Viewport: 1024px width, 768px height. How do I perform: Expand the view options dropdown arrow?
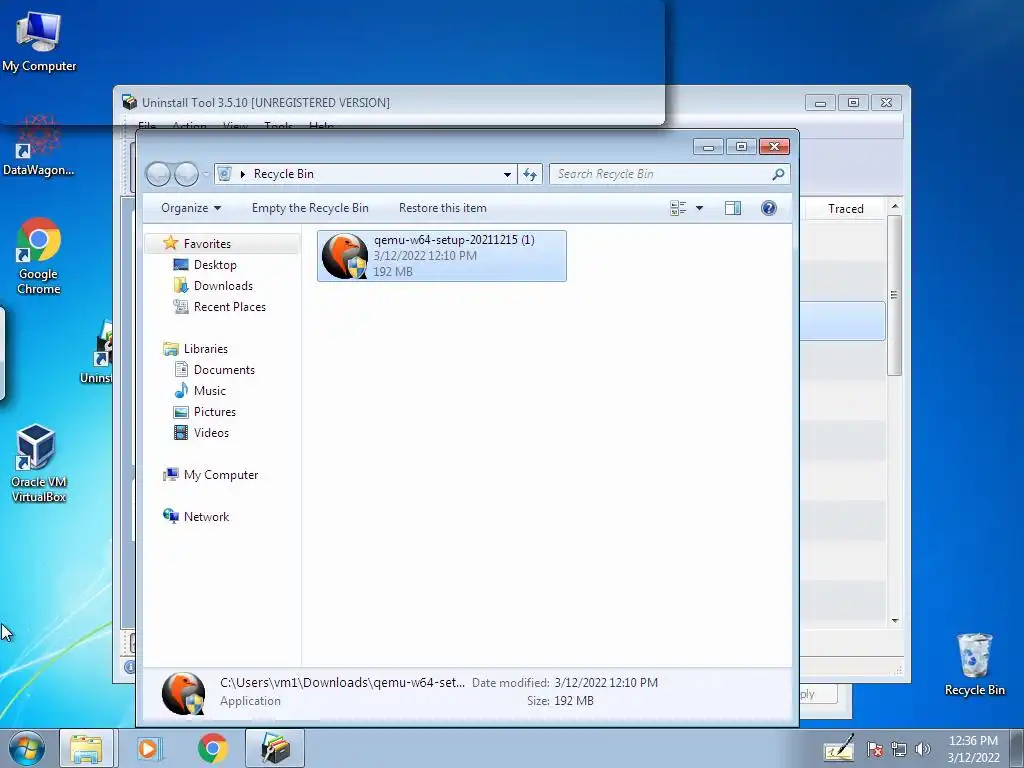pos(699,208)
